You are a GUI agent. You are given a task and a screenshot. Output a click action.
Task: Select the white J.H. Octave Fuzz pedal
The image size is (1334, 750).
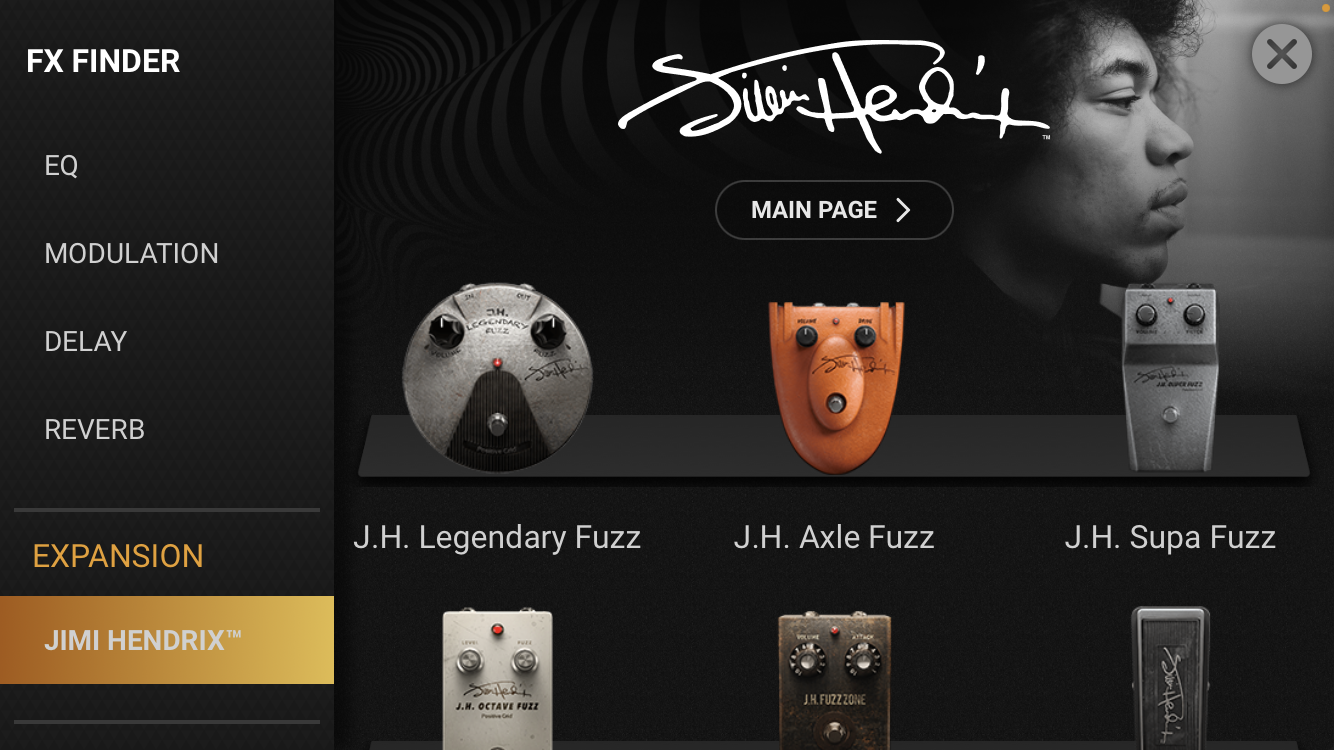tap(497, 678)
